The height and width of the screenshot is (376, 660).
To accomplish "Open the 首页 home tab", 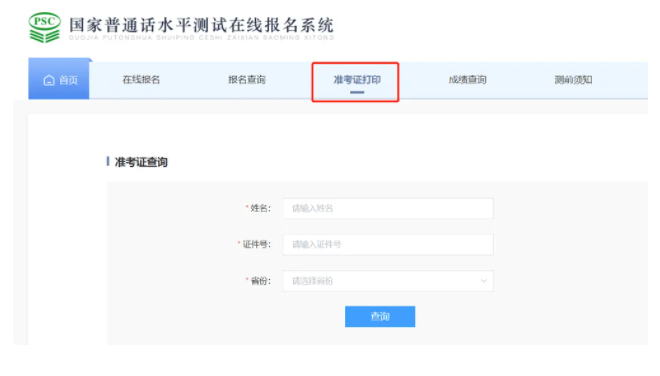I will [59, 79].
